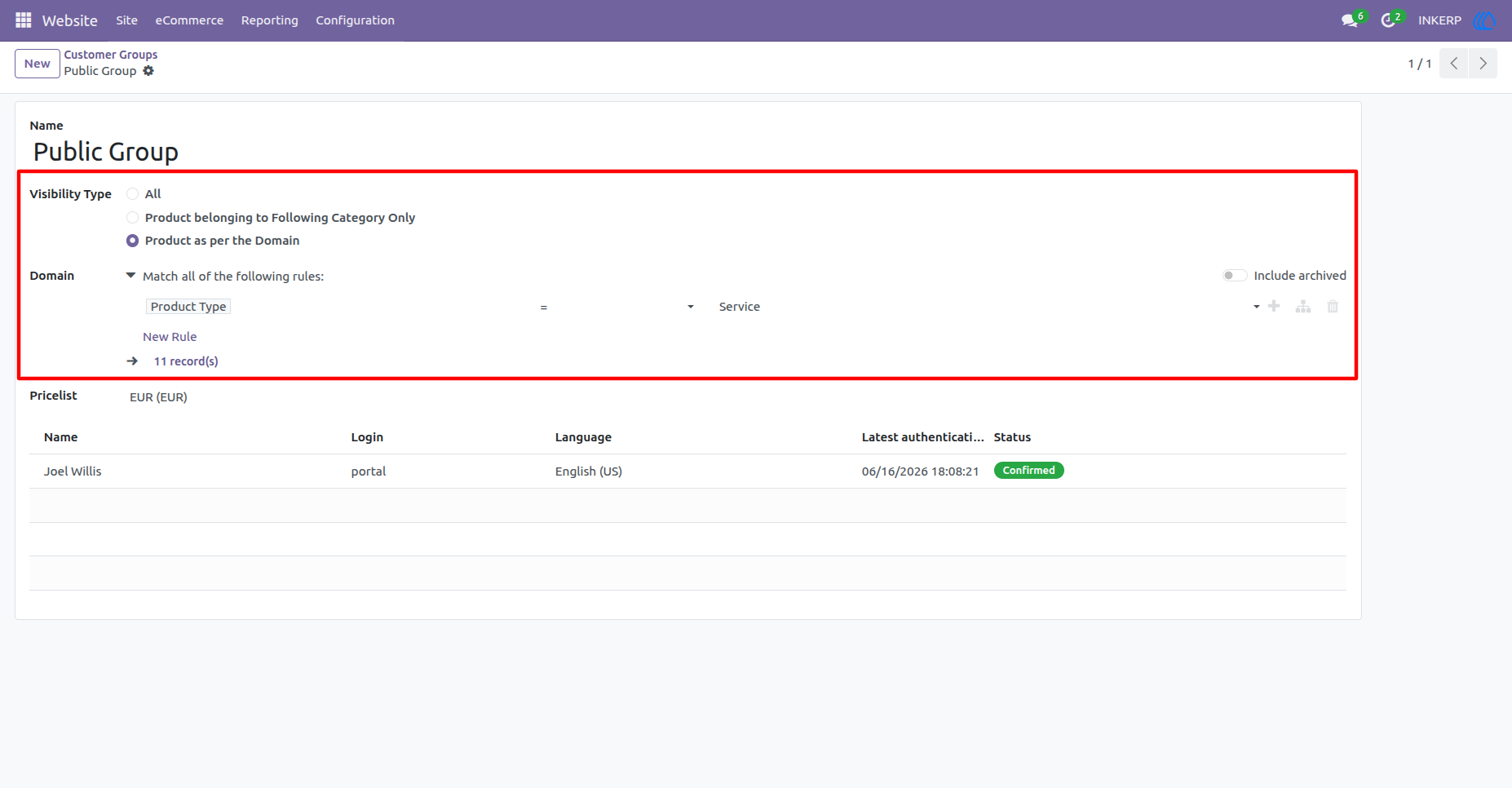The height and width of the screenshot is (788, 1512).
Task: Open the Configuration menu
Action: 356,20
